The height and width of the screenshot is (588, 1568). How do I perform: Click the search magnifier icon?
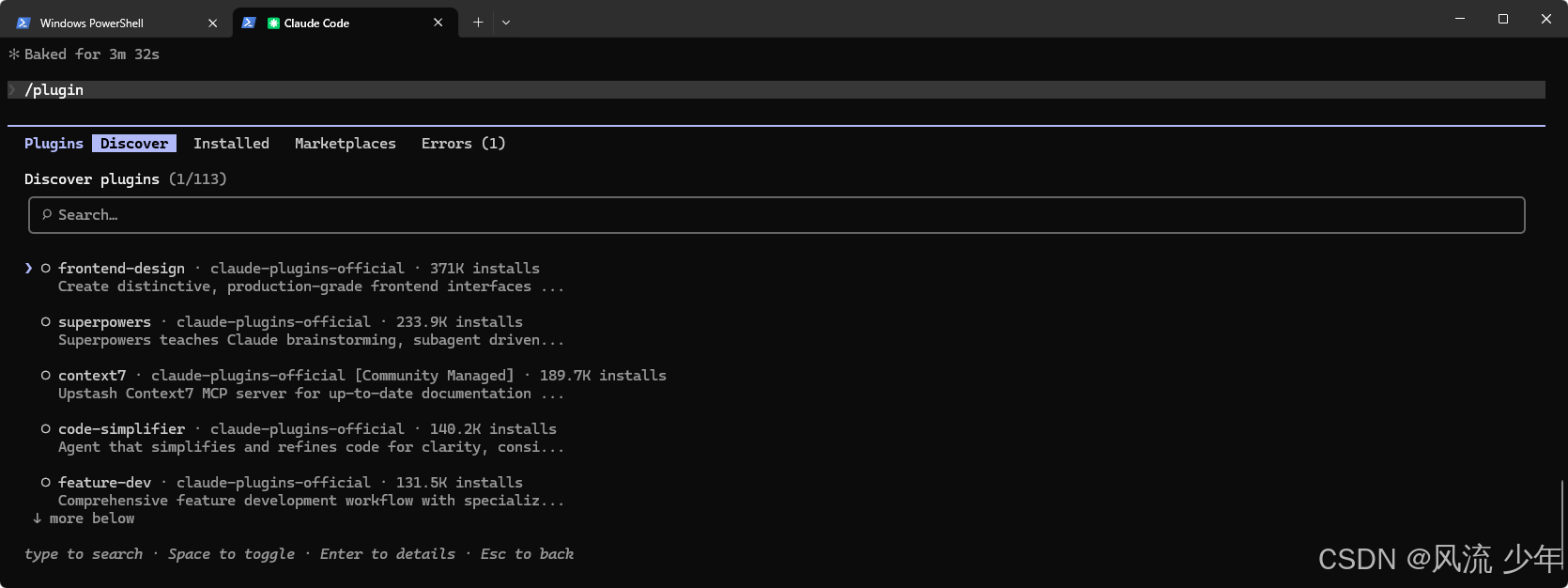[x=47, y=215]
